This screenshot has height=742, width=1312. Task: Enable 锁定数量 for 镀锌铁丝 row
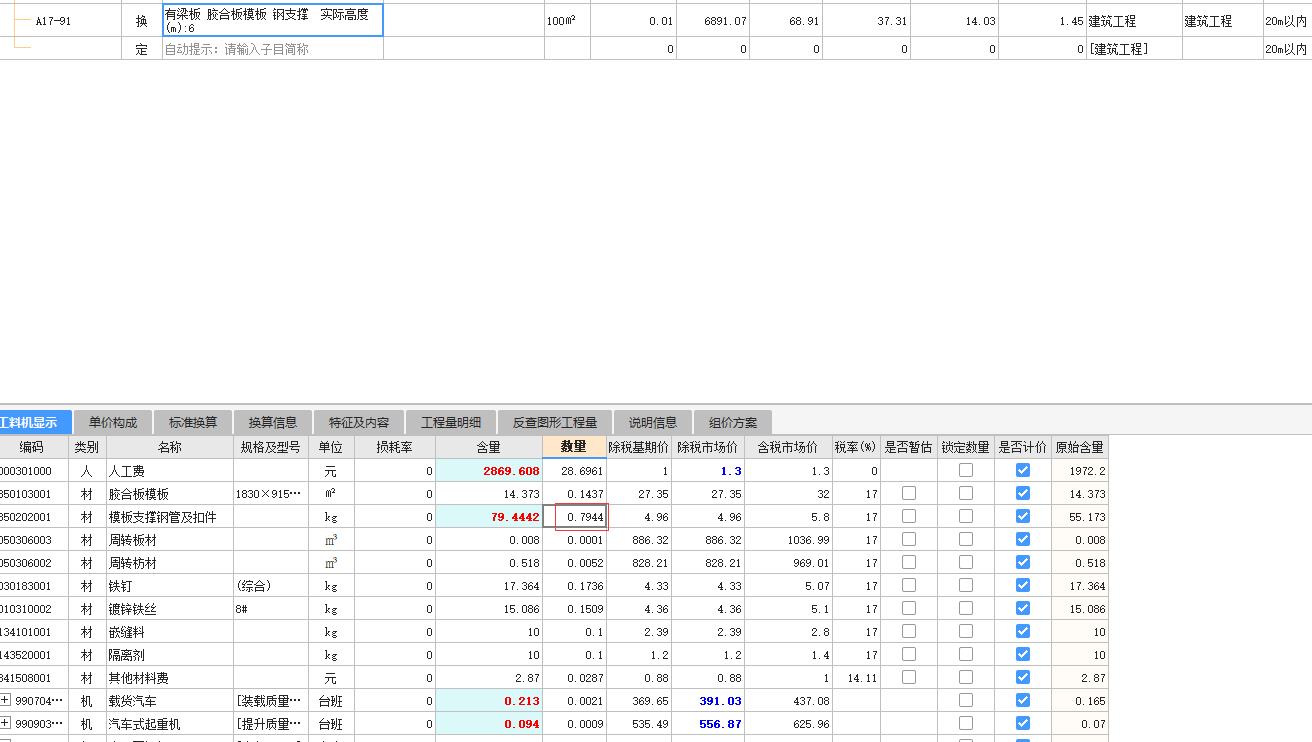[966, 608]
